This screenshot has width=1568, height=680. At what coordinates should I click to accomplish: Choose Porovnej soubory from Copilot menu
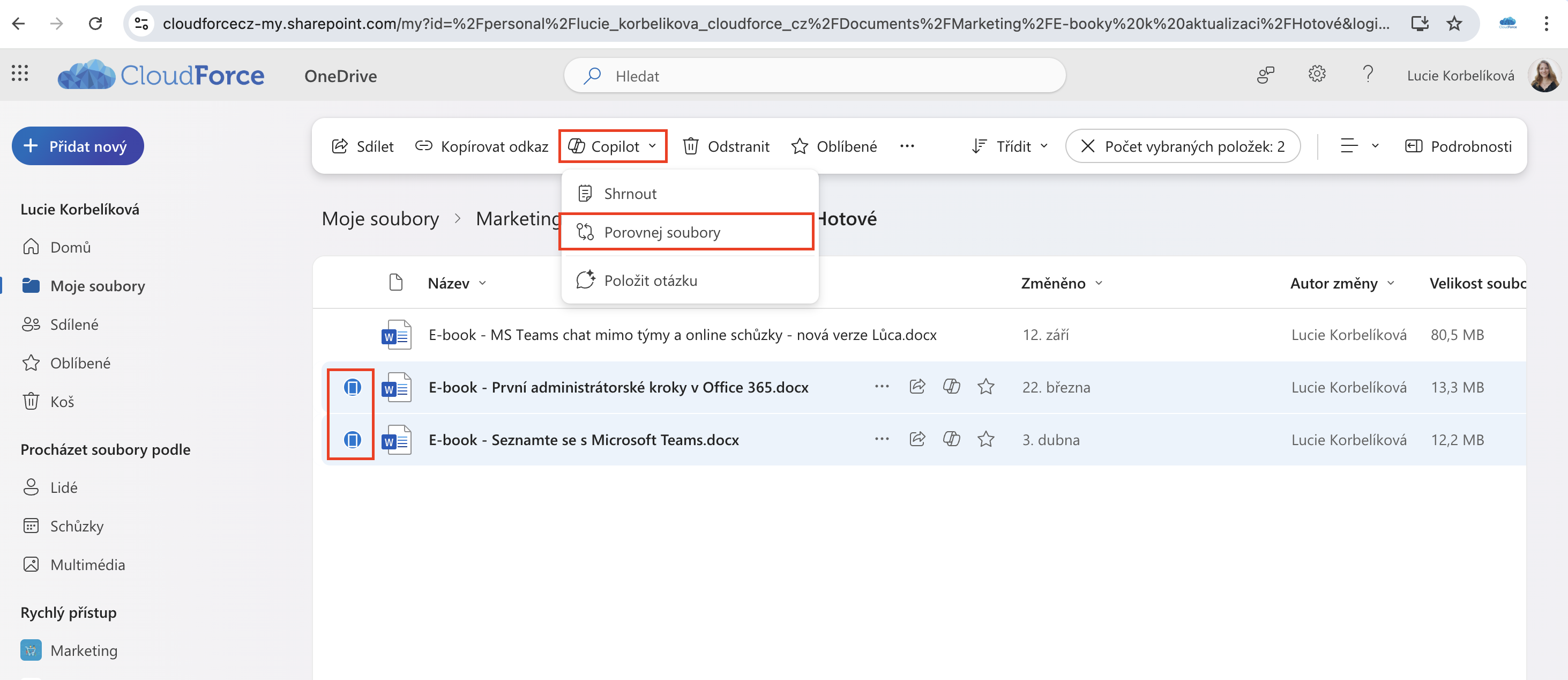tap(689, 232)
